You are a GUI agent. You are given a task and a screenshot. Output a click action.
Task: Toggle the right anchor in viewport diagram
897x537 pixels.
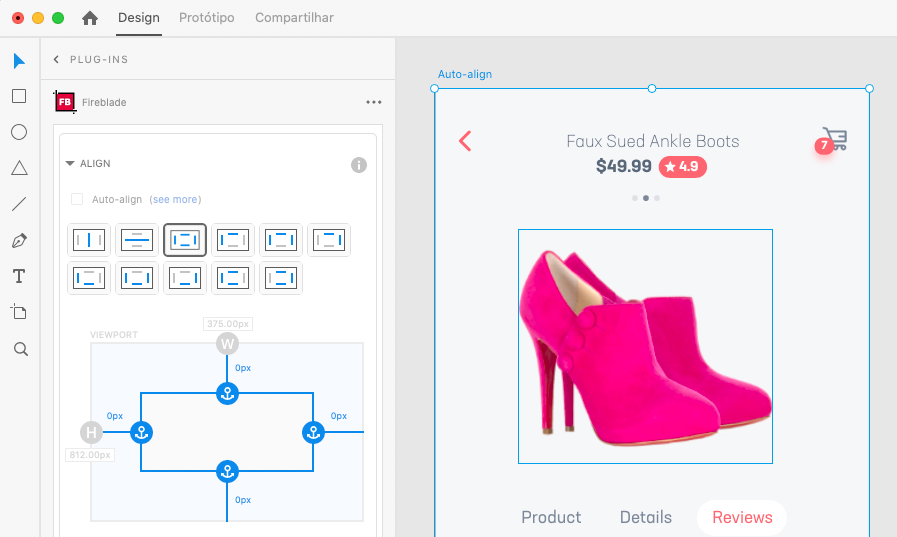click(313, 432)
